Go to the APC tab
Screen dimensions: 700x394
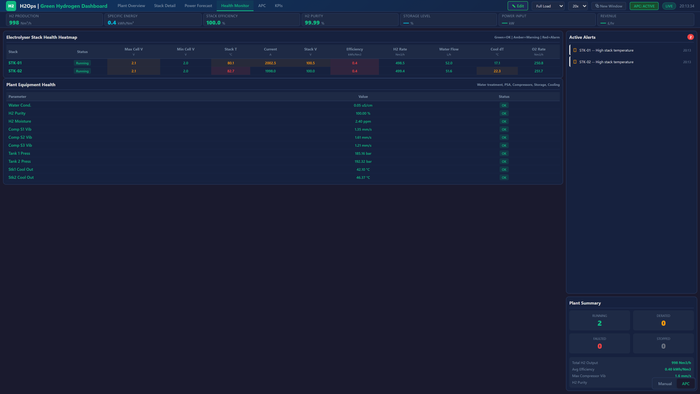click(x=262, y=6)
